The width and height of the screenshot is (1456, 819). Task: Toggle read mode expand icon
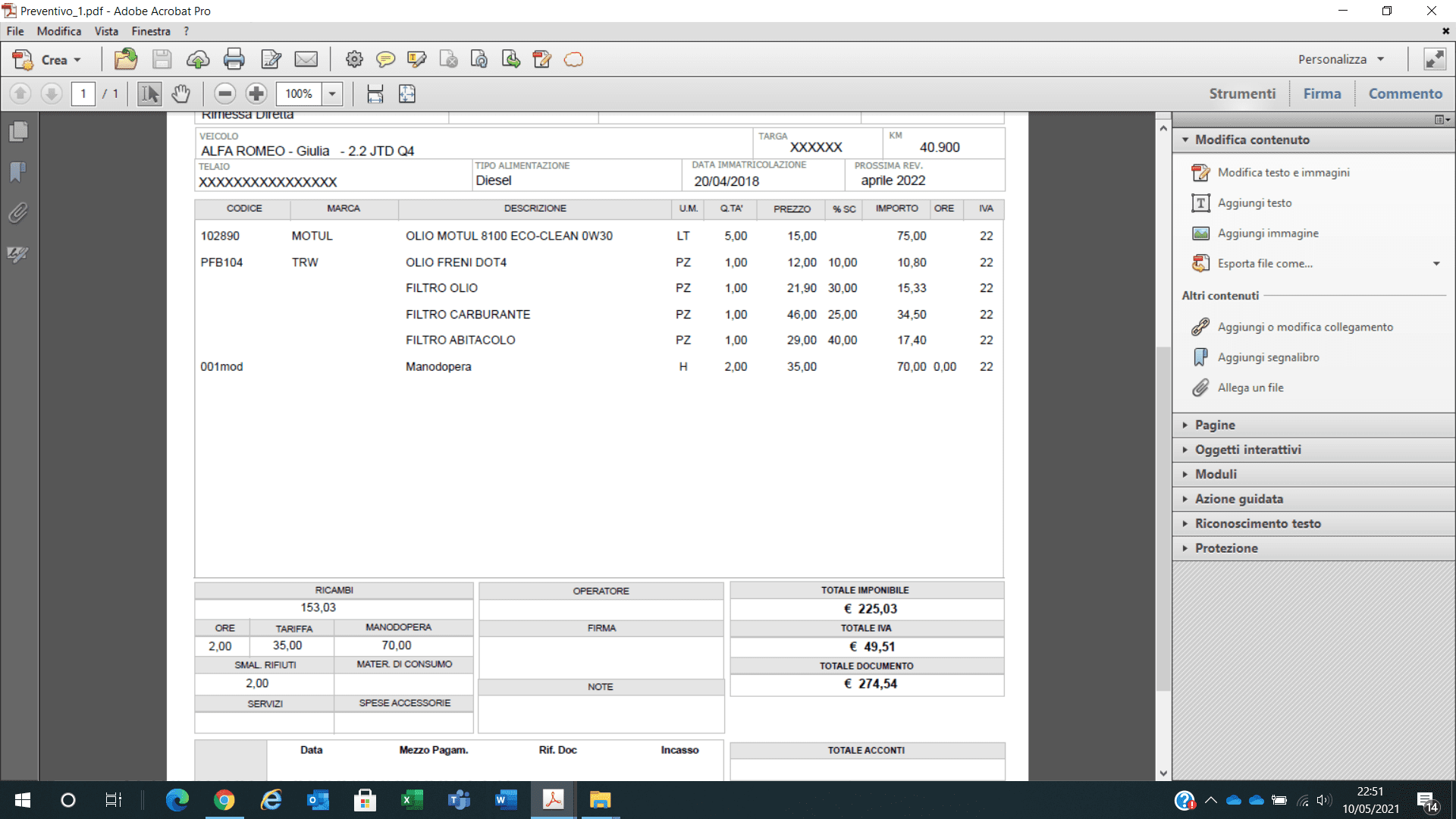(1435, 59)
